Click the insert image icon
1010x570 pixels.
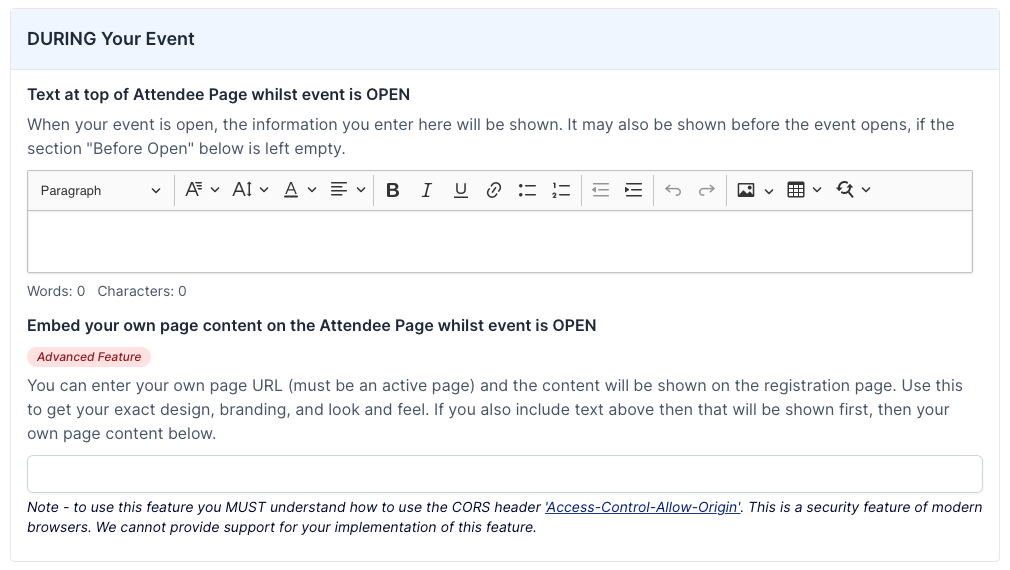point(746,190)
